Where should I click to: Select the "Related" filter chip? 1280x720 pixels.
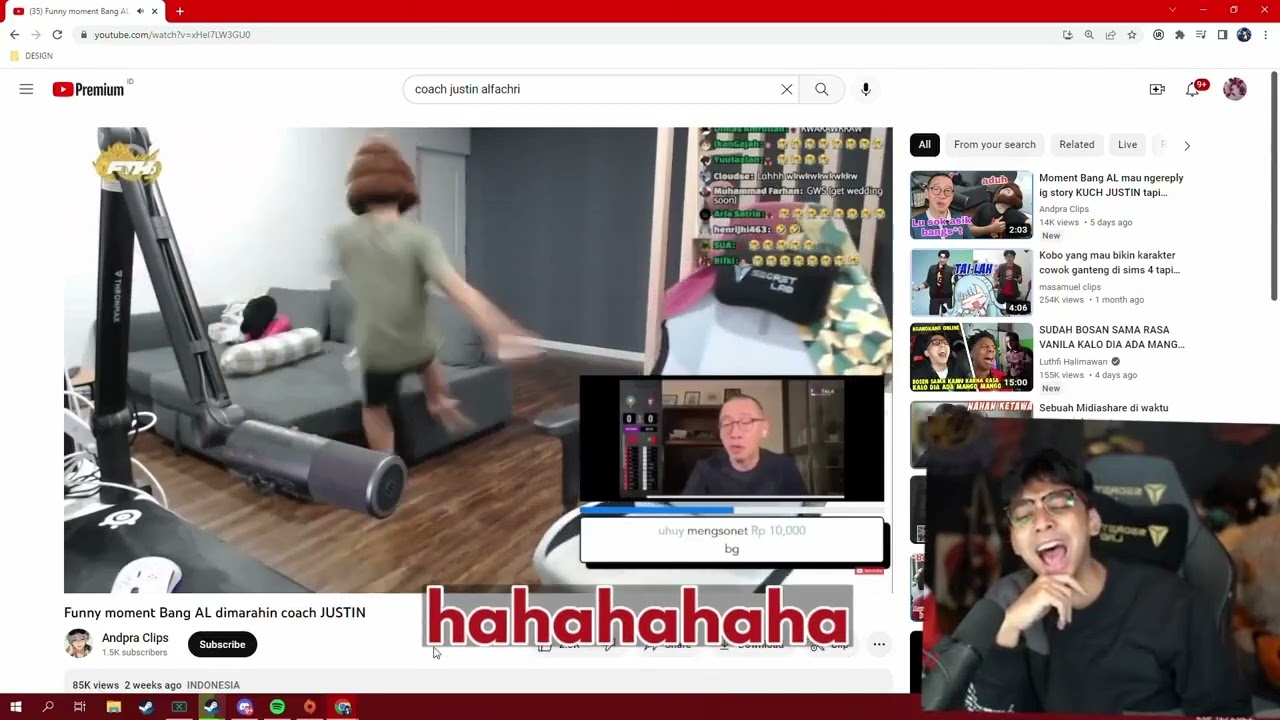1076,145
